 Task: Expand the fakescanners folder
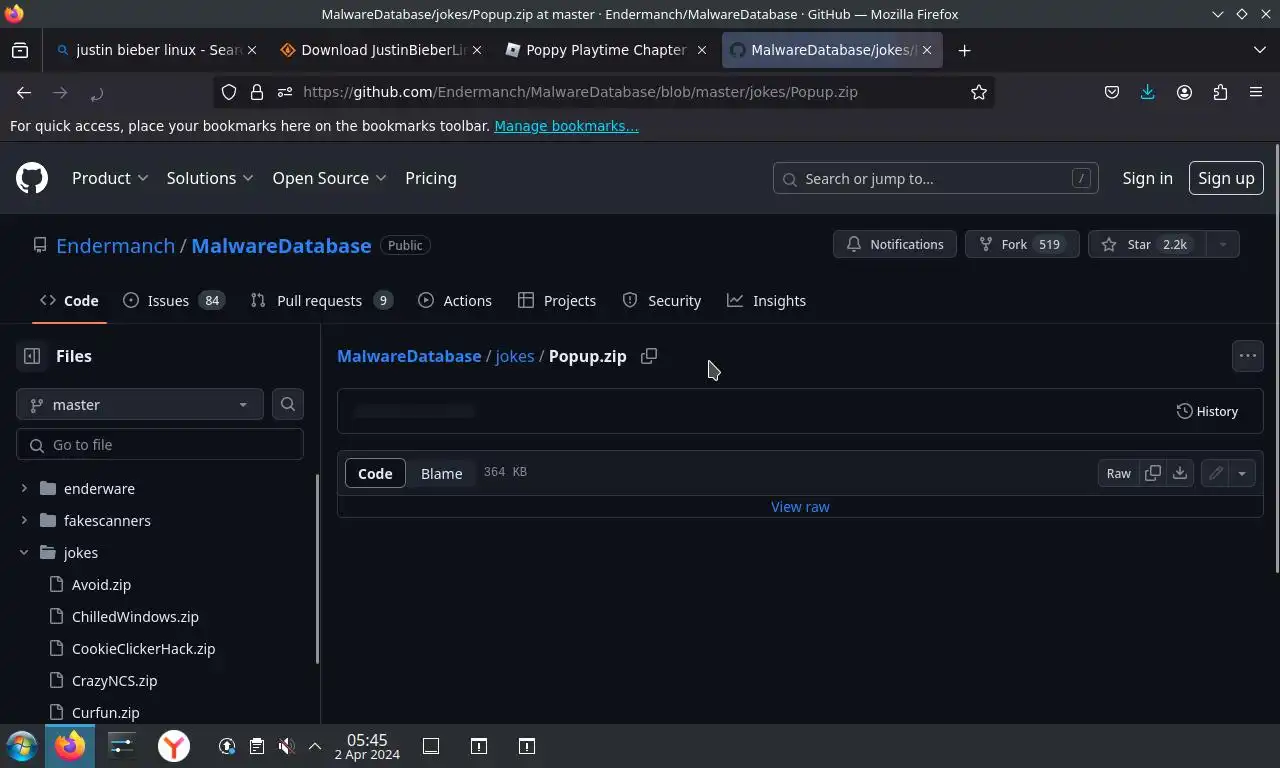(x=24, y=521)
